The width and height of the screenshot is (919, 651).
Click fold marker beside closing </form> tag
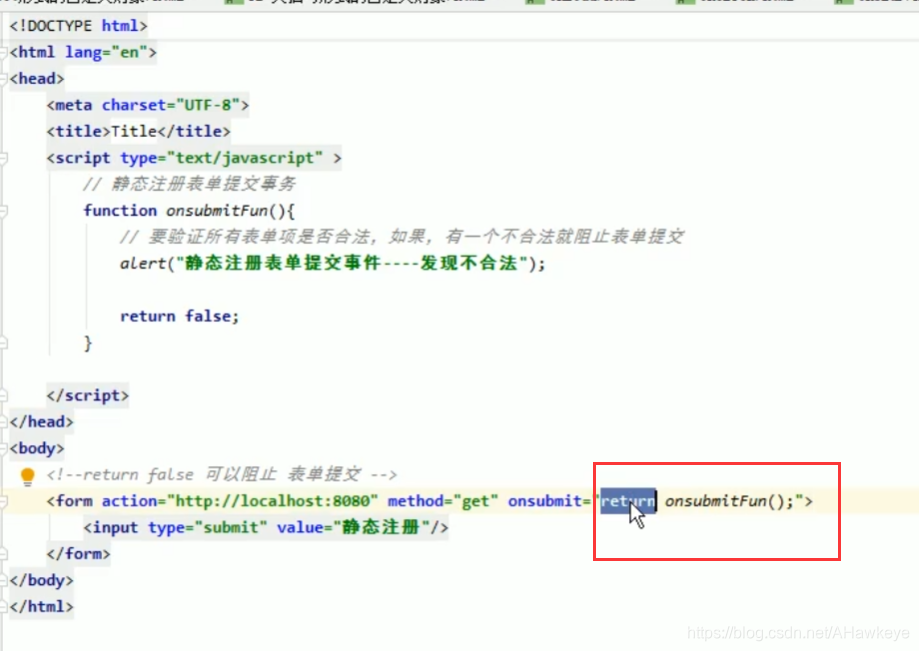coord(3,554)
